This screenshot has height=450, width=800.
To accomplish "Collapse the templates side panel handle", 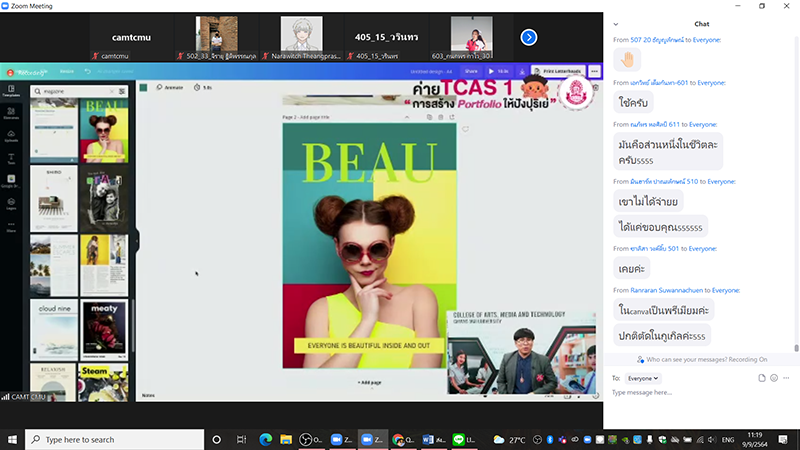I will (137, 241).
